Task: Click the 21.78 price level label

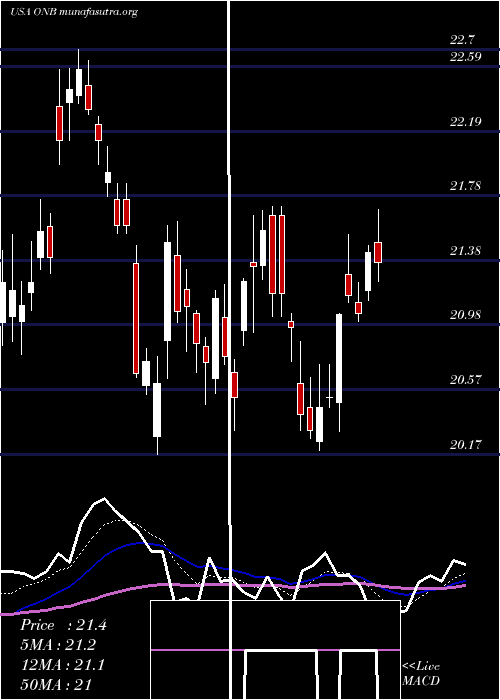Action: 466,186
